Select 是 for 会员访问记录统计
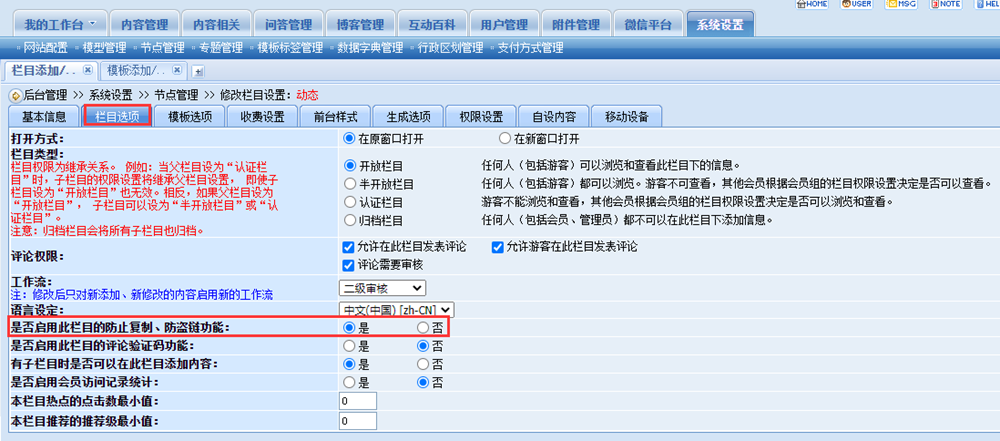Image resolution: width=1000 pixels, height=441 pixels. tap(349, 382)
